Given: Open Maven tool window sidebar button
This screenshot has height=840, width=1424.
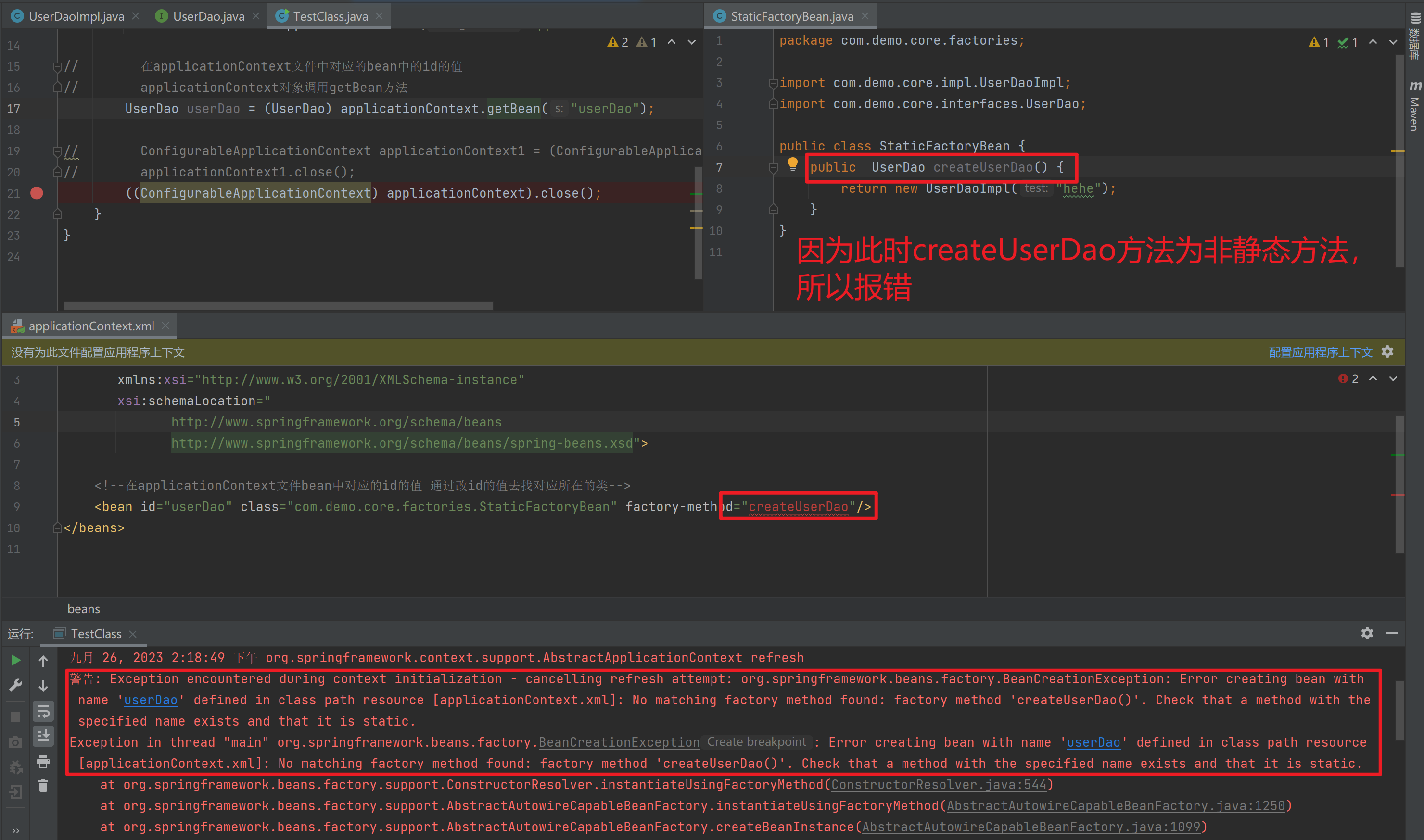Looking at the screenshot, I should (x=1414, y=106).
